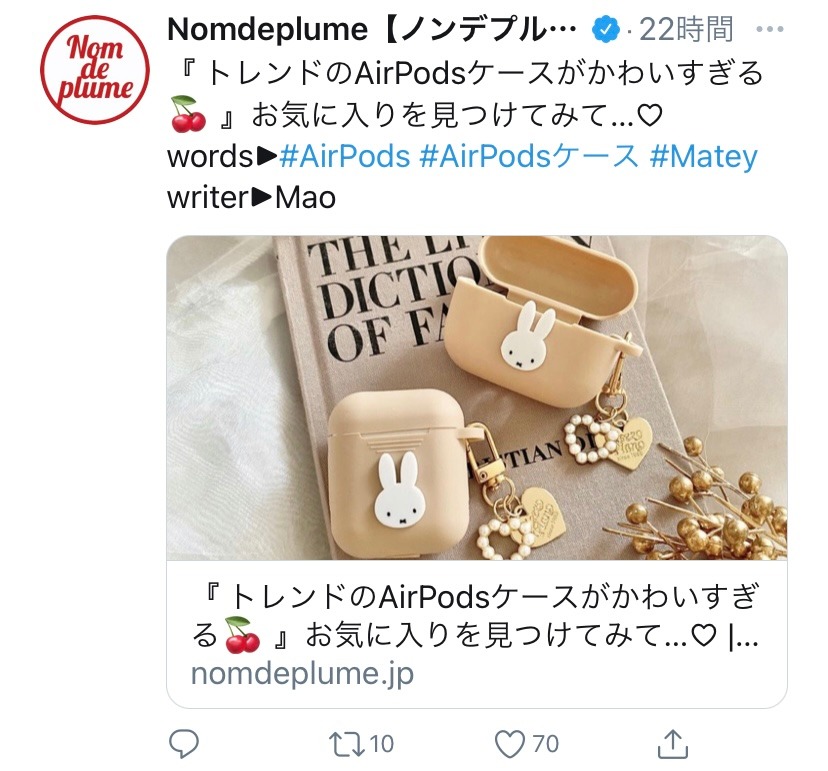
Task: Open the share upload icon
Action: pos(673,743)
